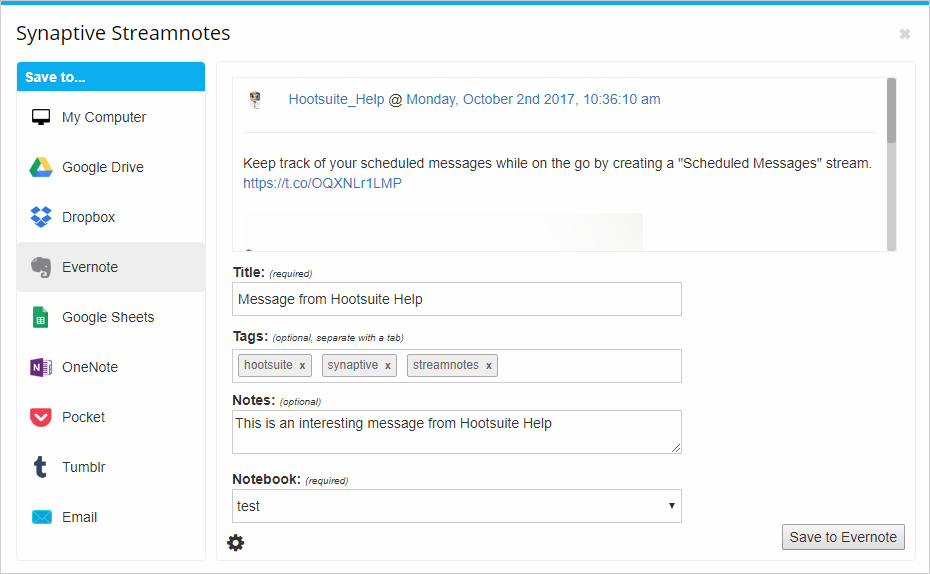Image resolution: width=930 pixels, height=574 pixels.
Task: Remove the synaptive tag
Action: [387, 366]
